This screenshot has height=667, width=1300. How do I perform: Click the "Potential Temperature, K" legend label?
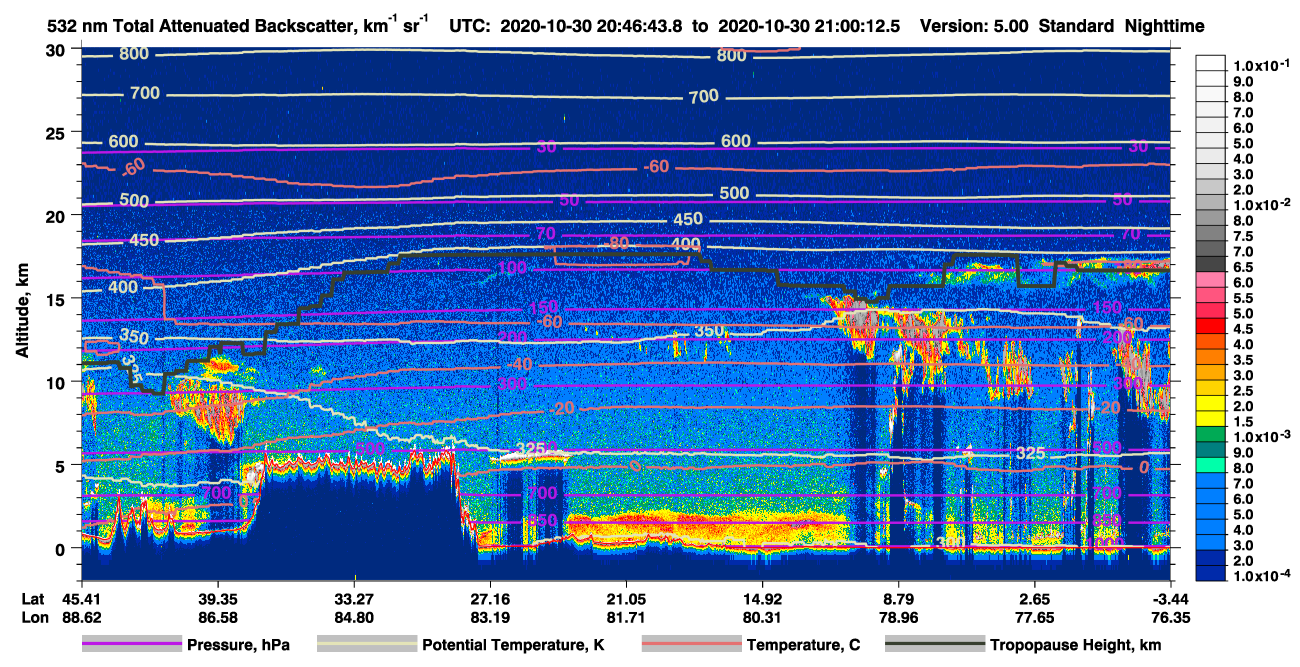point(513,645)
